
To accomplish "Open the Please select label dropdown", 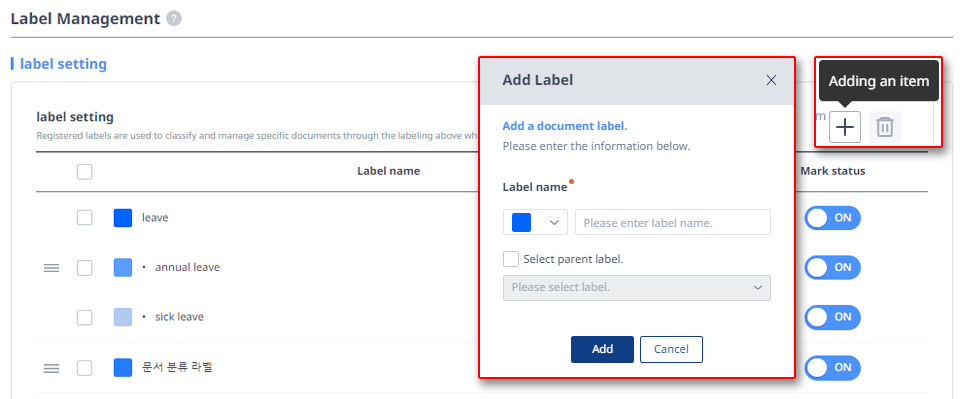I will click(637, 288).
